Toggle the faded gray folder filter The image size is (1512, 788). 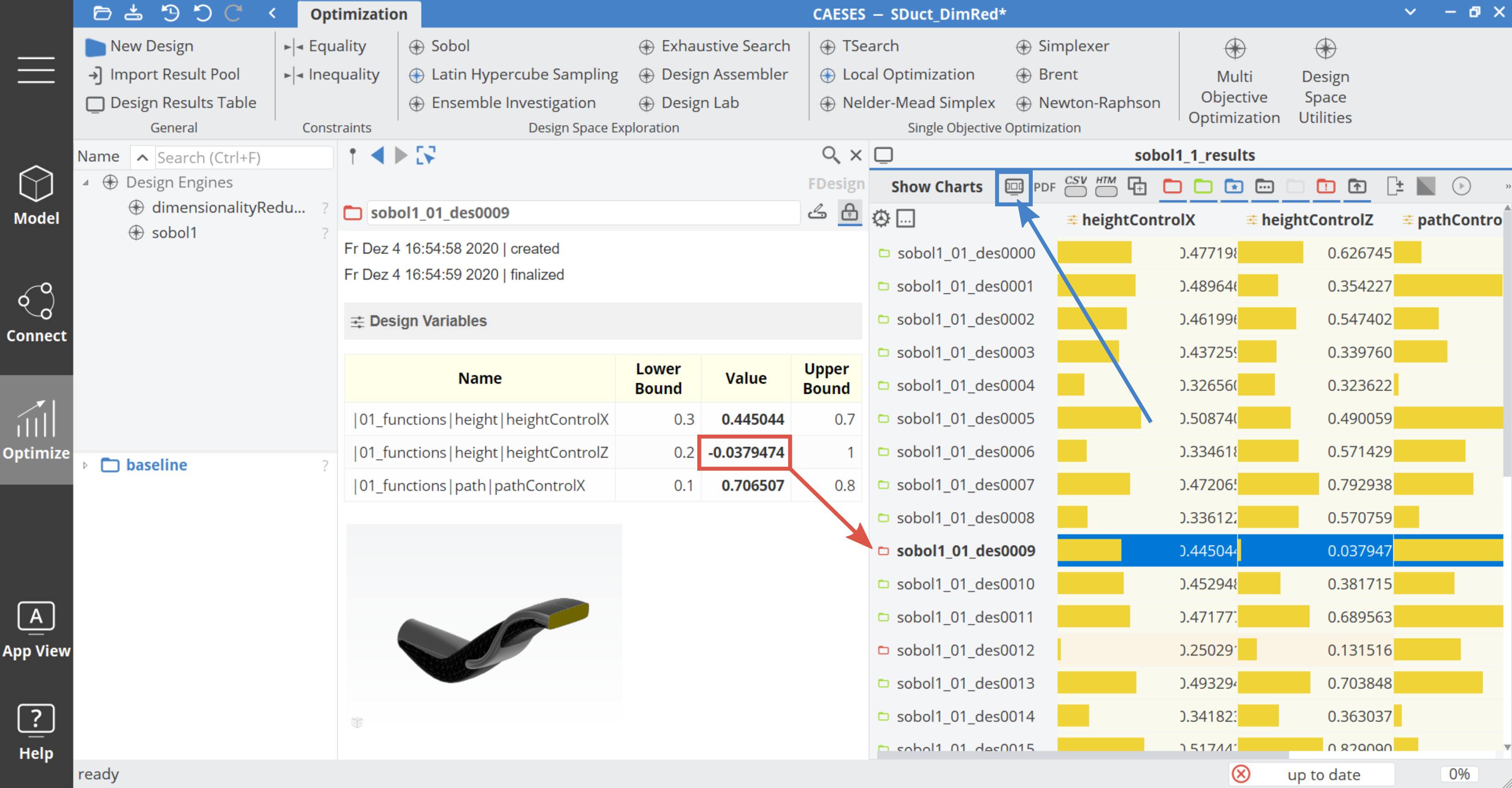tap(1295, 186)
